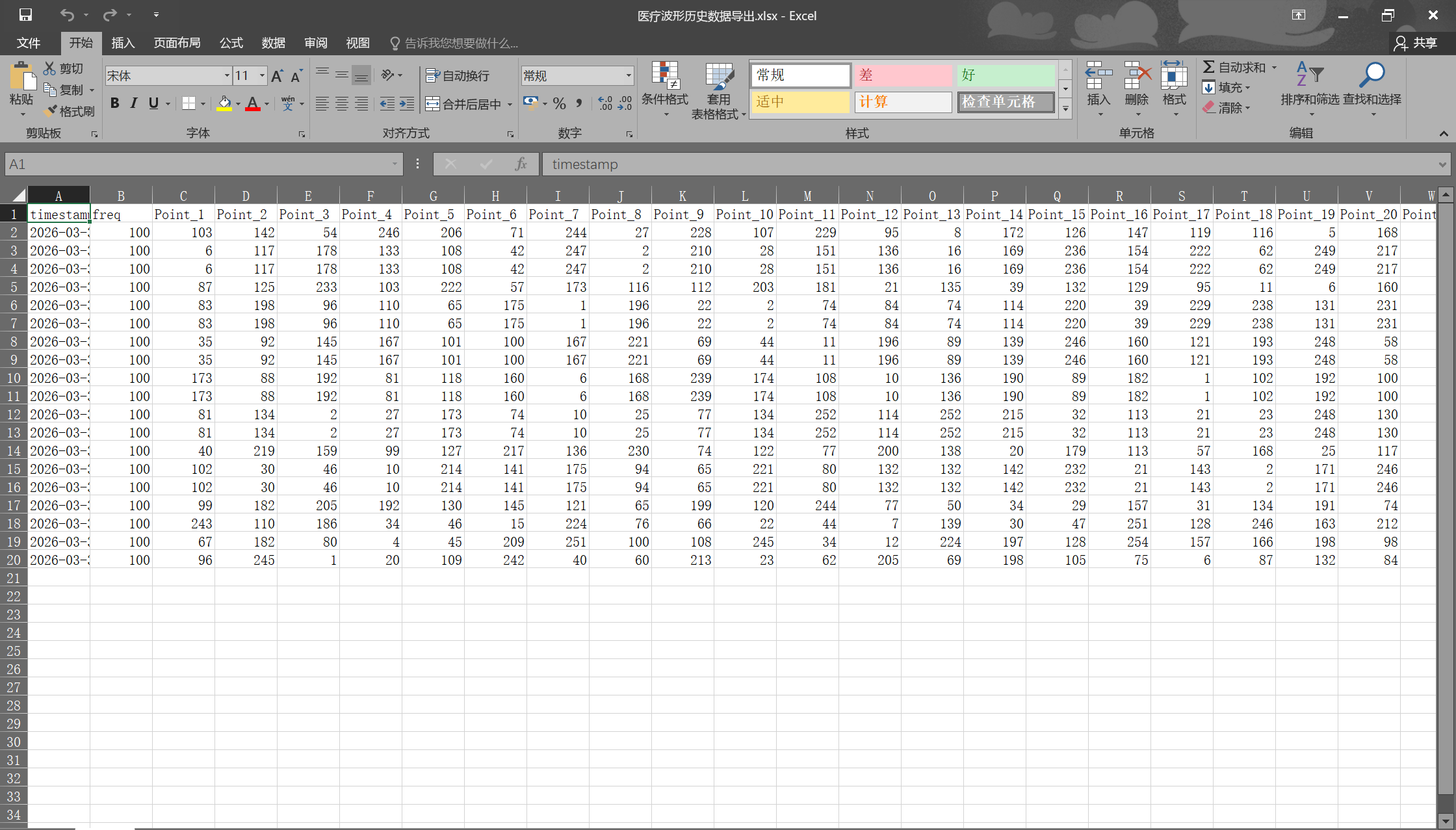The width and height of the screenshot is (1456, 830).
Task: Click the 共享 share button
Action: (1416, 43)
